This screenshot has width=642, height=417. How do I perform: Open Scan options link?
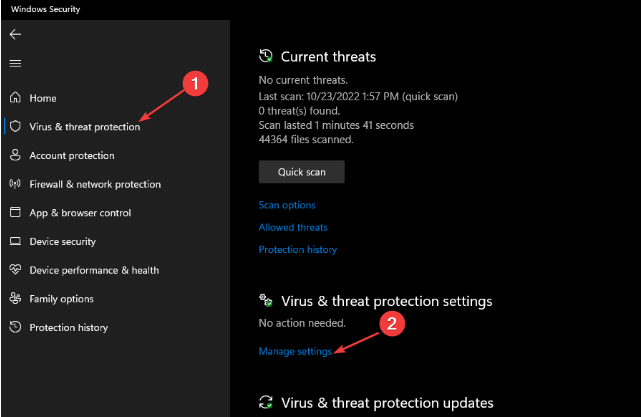(287, 205)
